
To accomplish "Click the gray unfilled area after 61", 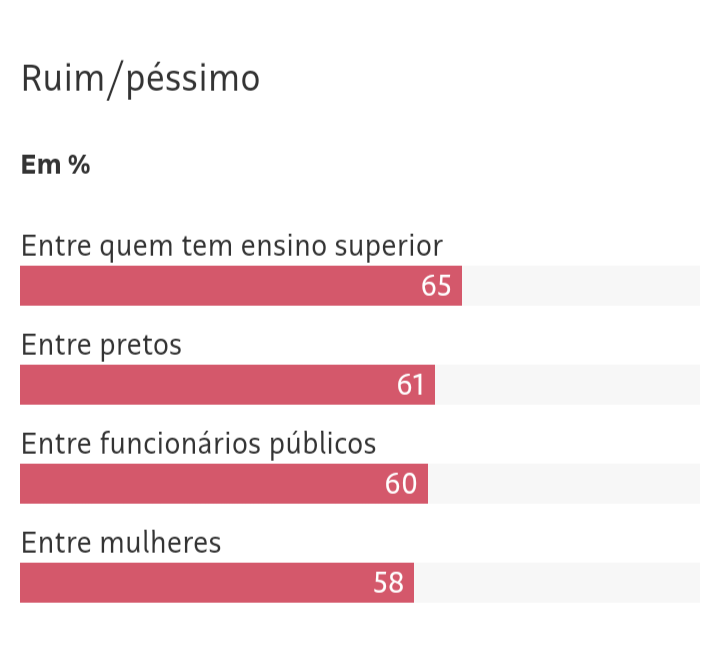I will [x=567, y=385].
